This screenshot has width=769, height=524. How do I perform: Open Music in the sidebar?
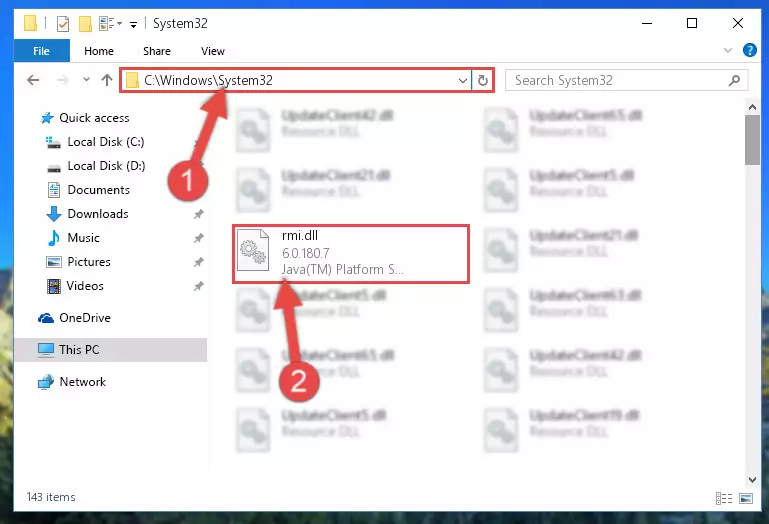tap(83, 238)
